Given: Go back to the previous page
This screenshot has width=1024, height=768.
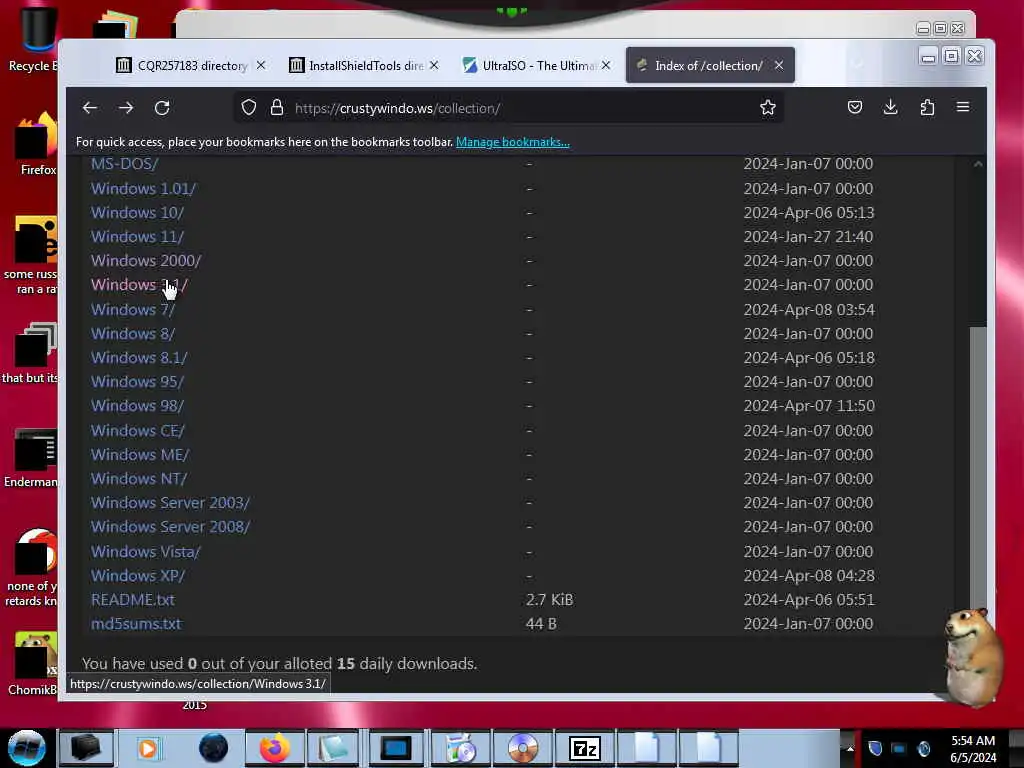Looking at the screenshot, I should coord(89,108).
